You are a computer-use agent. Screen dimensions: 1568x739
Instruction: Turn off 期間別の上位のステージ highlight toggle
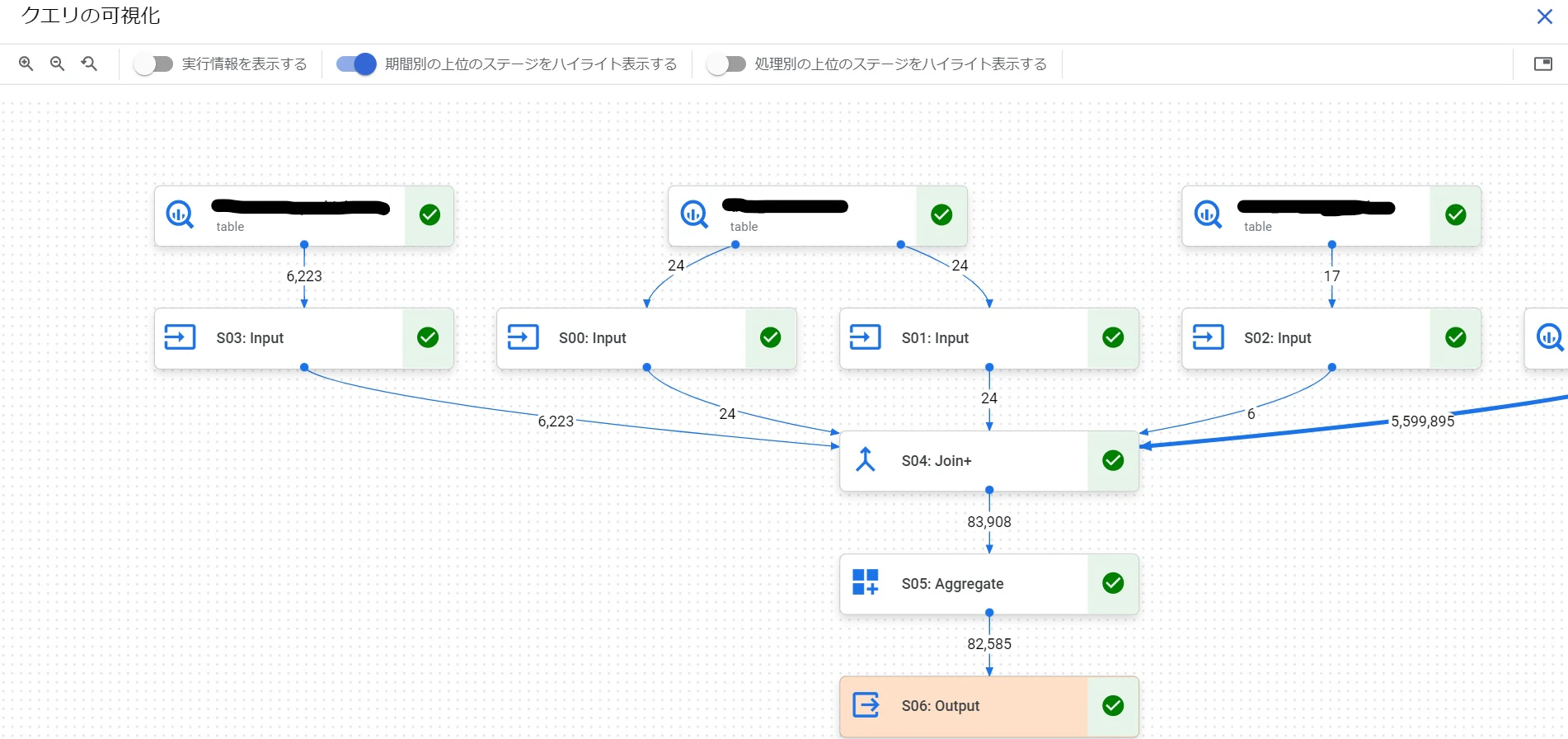point(356,64)
